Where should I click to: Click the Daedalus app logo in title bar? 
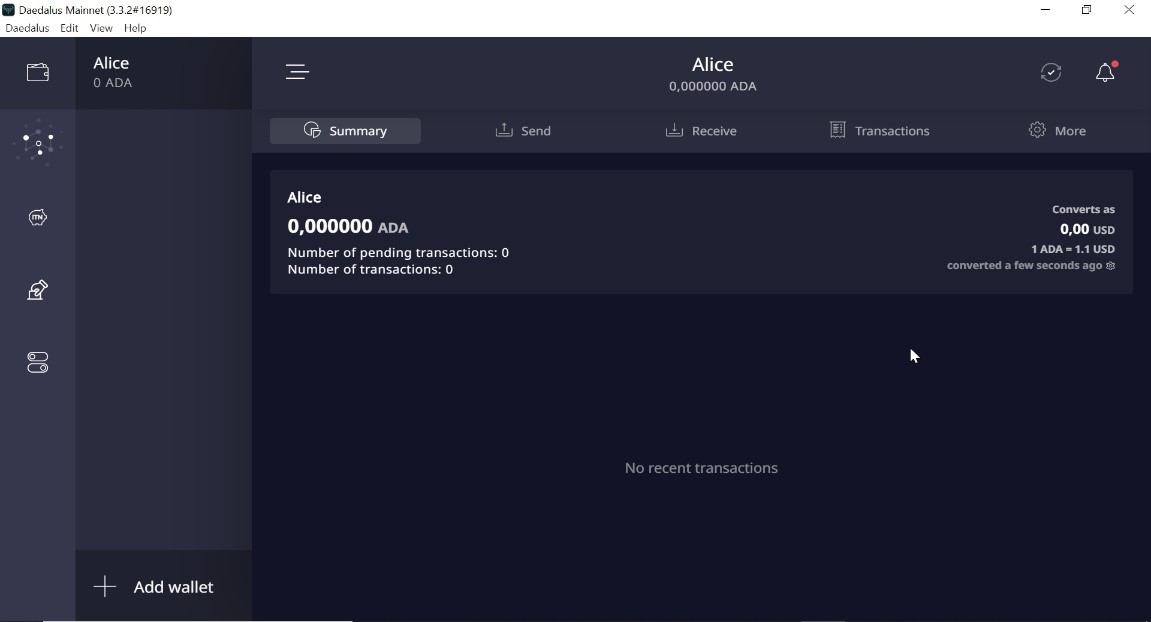pyautogui.click(x=9, y=10)
